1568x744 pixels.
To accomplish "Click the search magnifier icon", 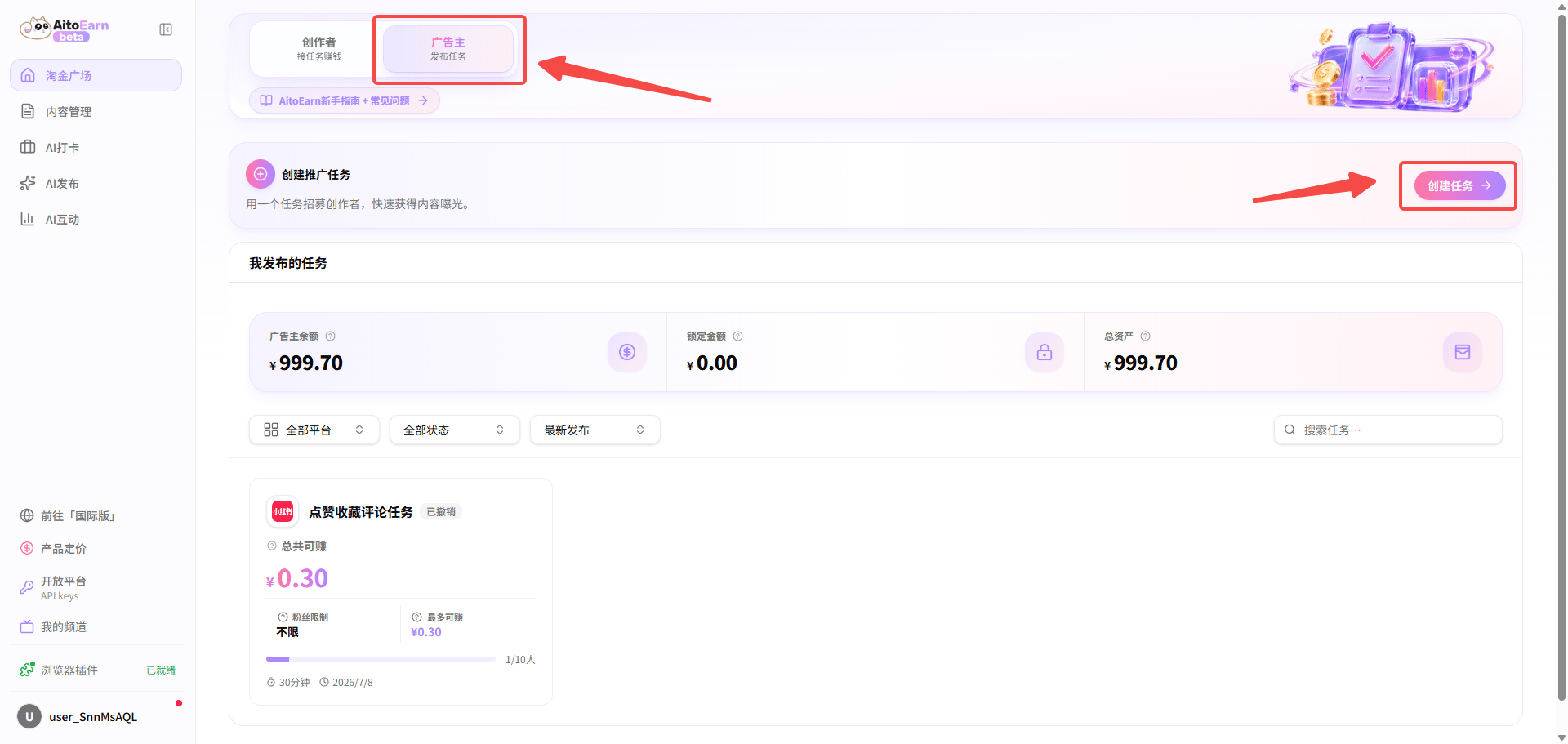I will click(1290, 430).
